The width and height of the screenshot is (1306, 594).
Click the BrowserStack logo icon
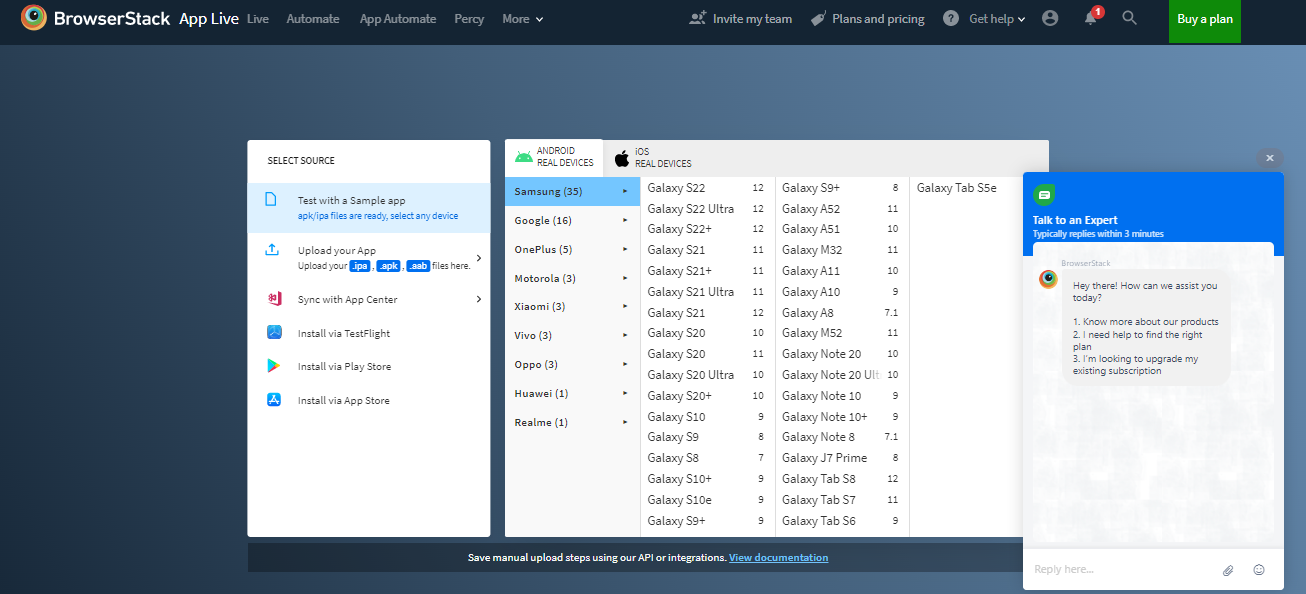pos(34,18)
